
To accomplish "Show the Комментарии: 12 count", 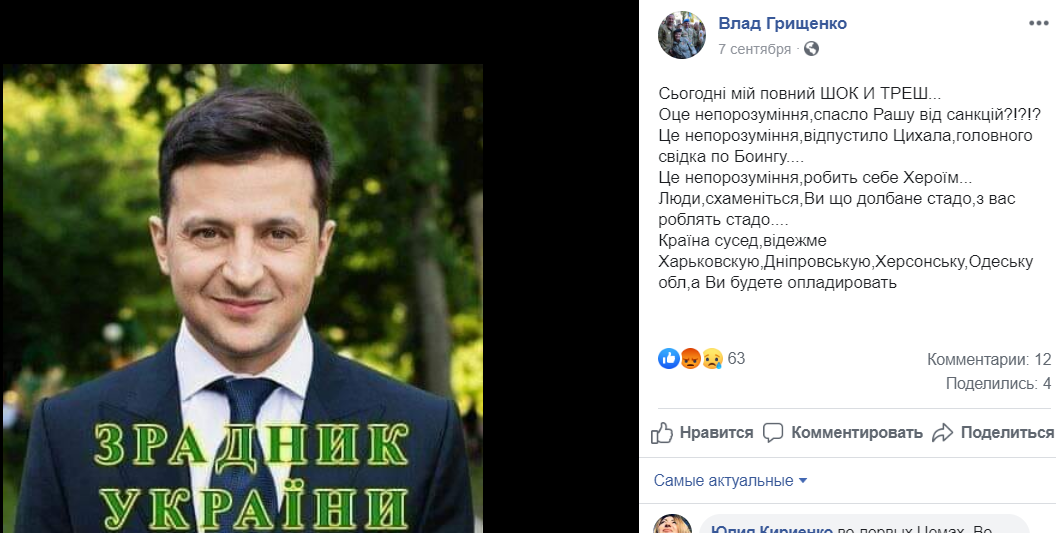I will tap(989, 359).
